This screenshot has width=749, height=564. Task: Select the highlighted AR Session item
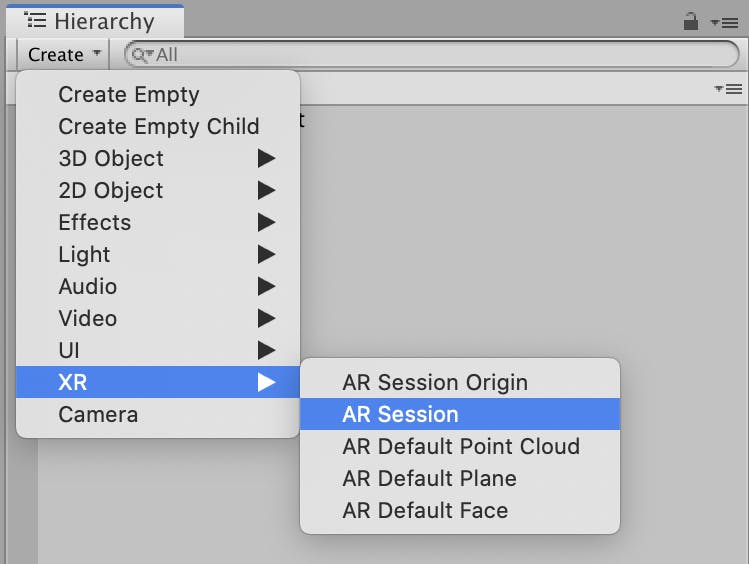pos(460,415)
